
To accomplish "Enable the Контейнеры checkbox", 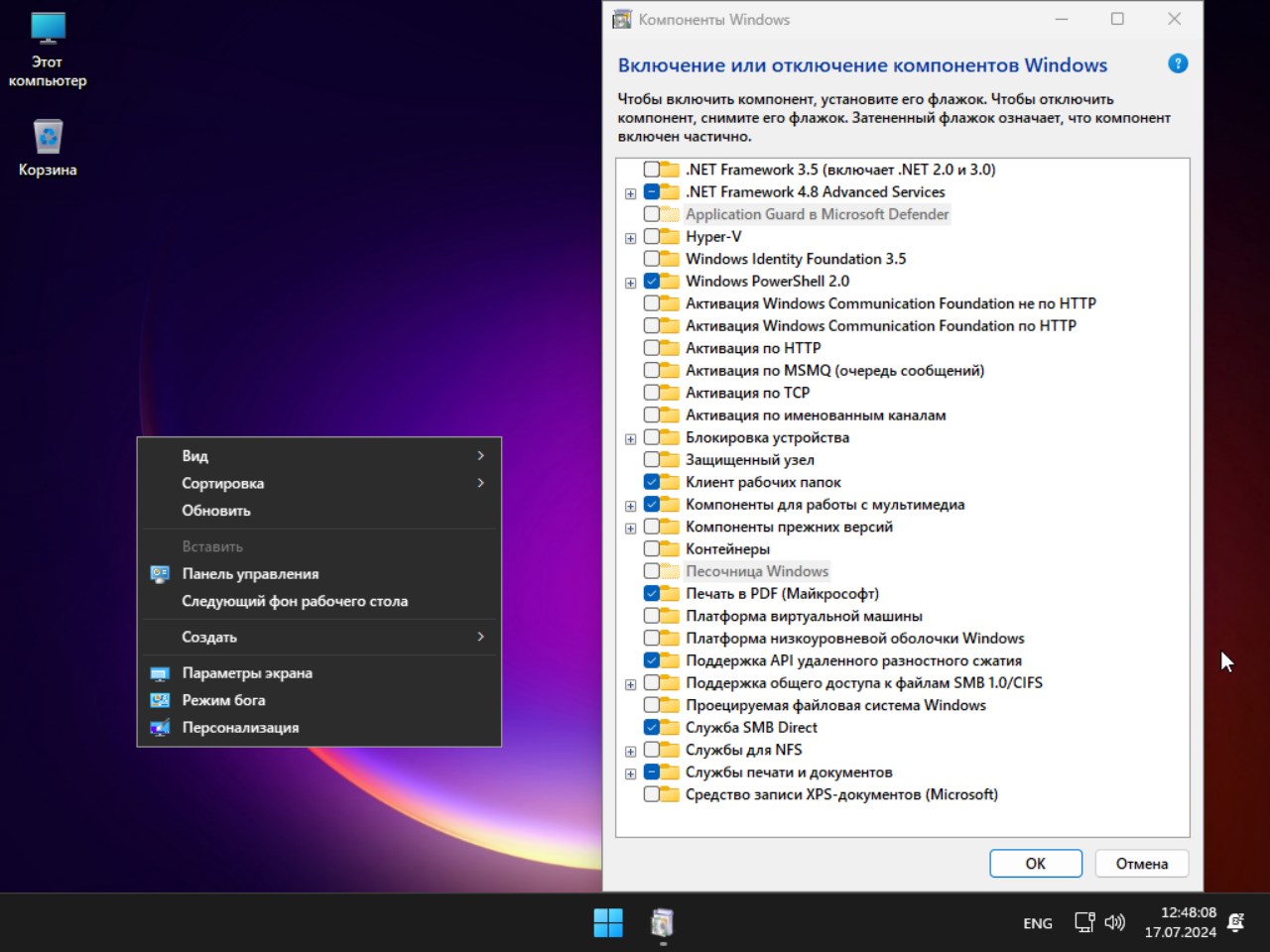I will [x=651, y=549].
